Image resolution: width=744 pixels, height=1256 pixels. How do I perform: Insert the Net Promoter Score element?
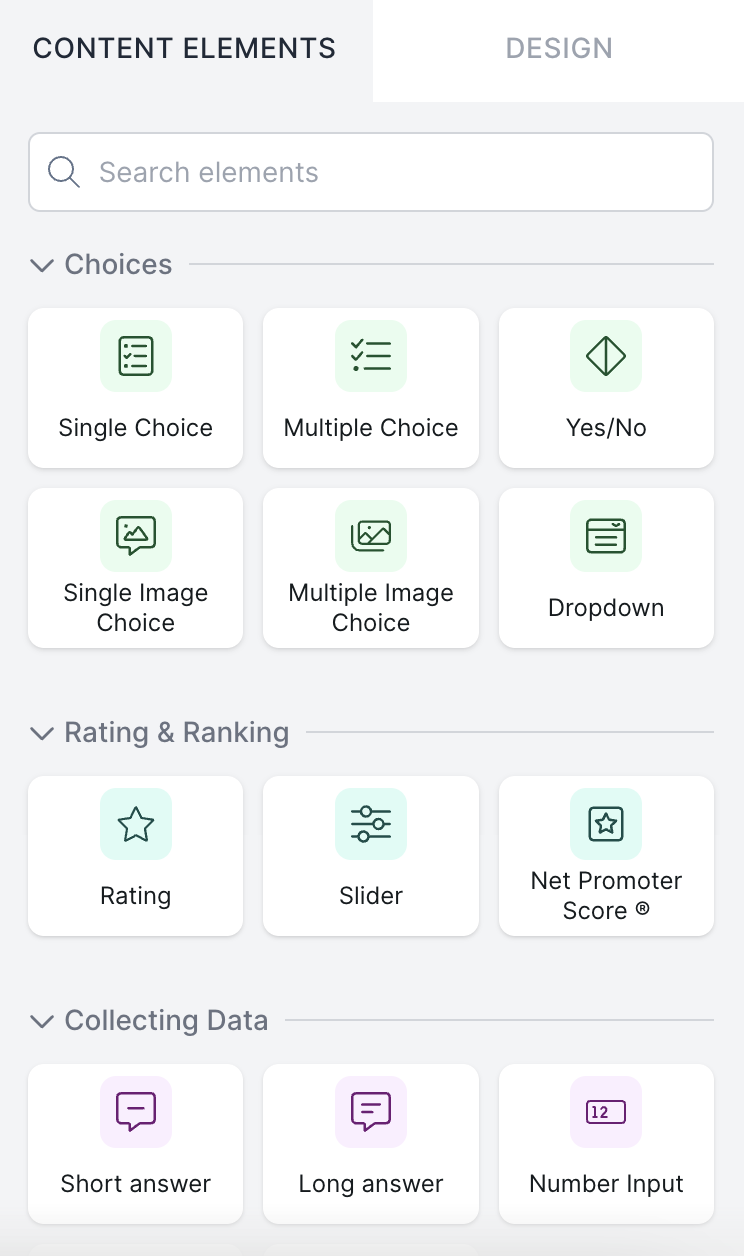(x=606, y=855)
